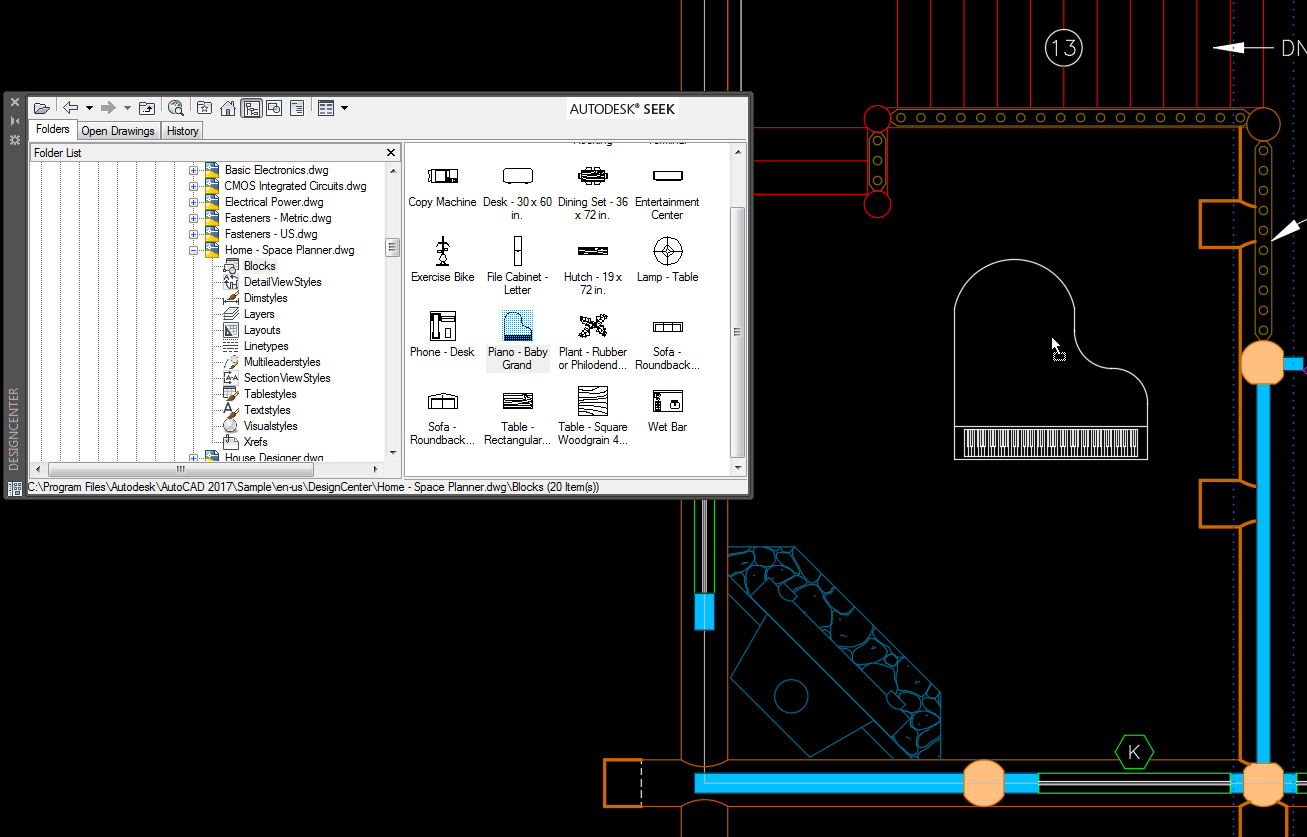Click the Home icon in DesignCenter toolbar

click(x=228, y=108)
